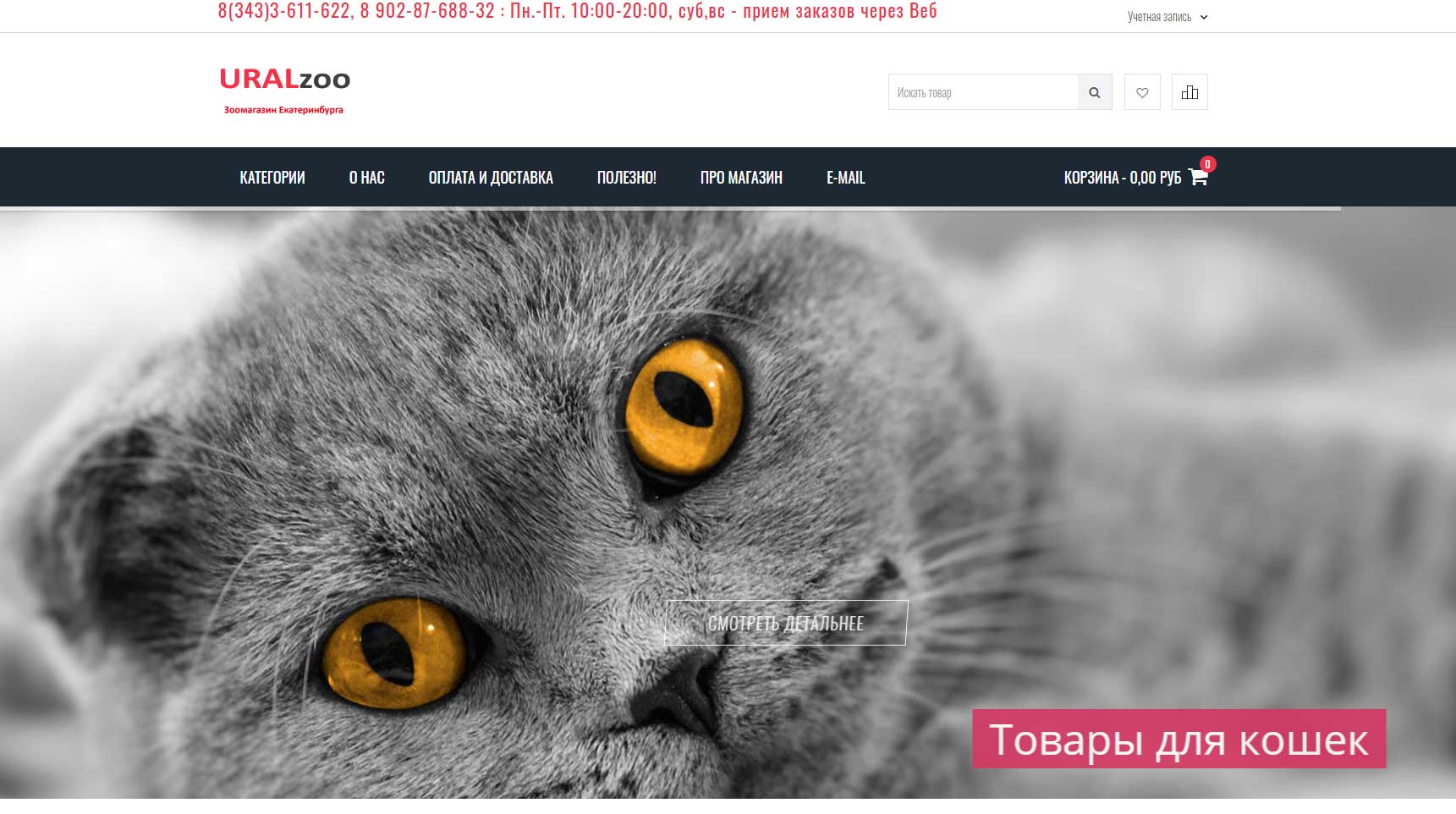
Task: Click the shopping cart icon
Action: point(1198,177)
